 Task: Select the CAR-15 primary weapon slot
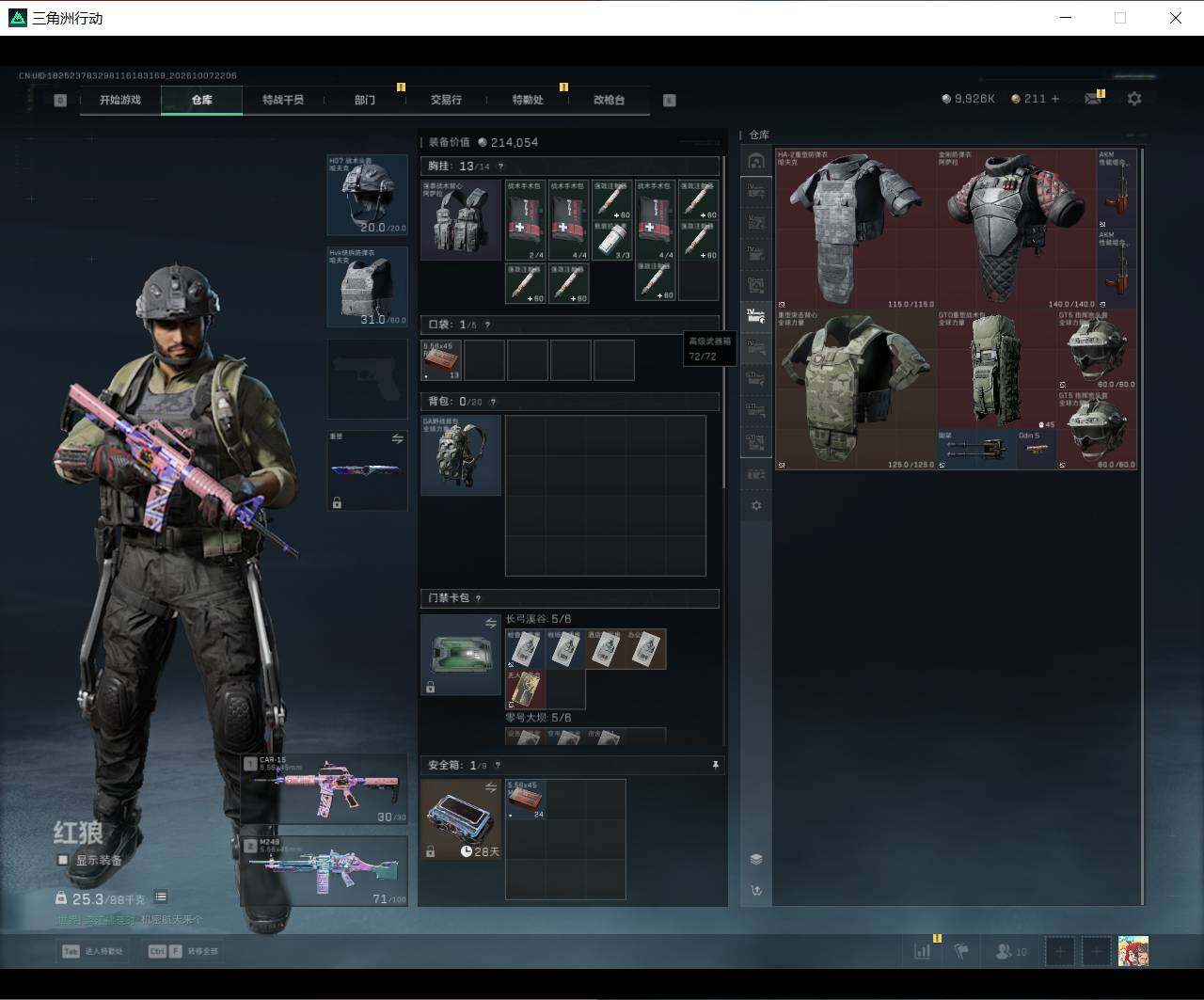coord(324,789)
